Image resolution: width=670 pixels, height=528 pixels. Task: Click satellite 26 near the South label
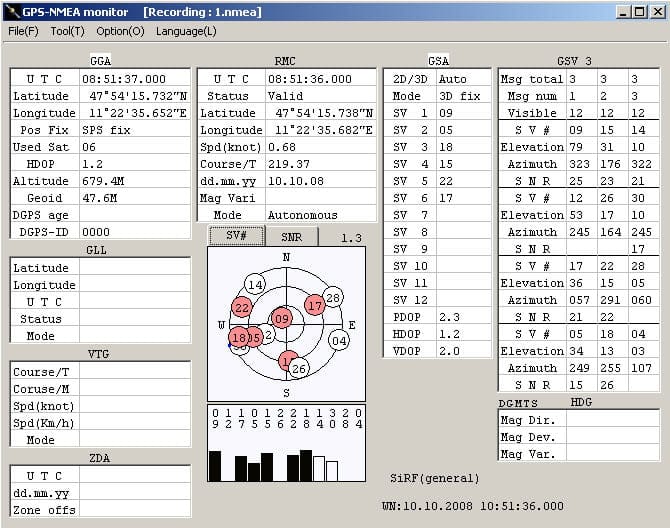pyautogui.click(x=299, y=370)
